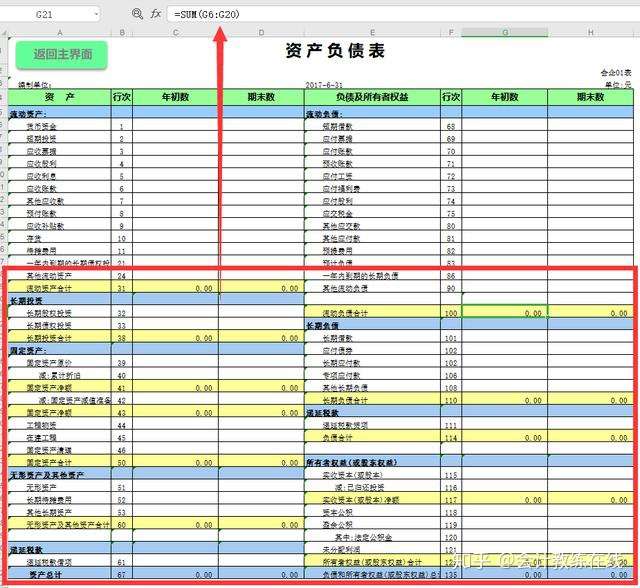Click the fx insert function icon
Screen dimensions: 640x588
(x=156, y=14)
